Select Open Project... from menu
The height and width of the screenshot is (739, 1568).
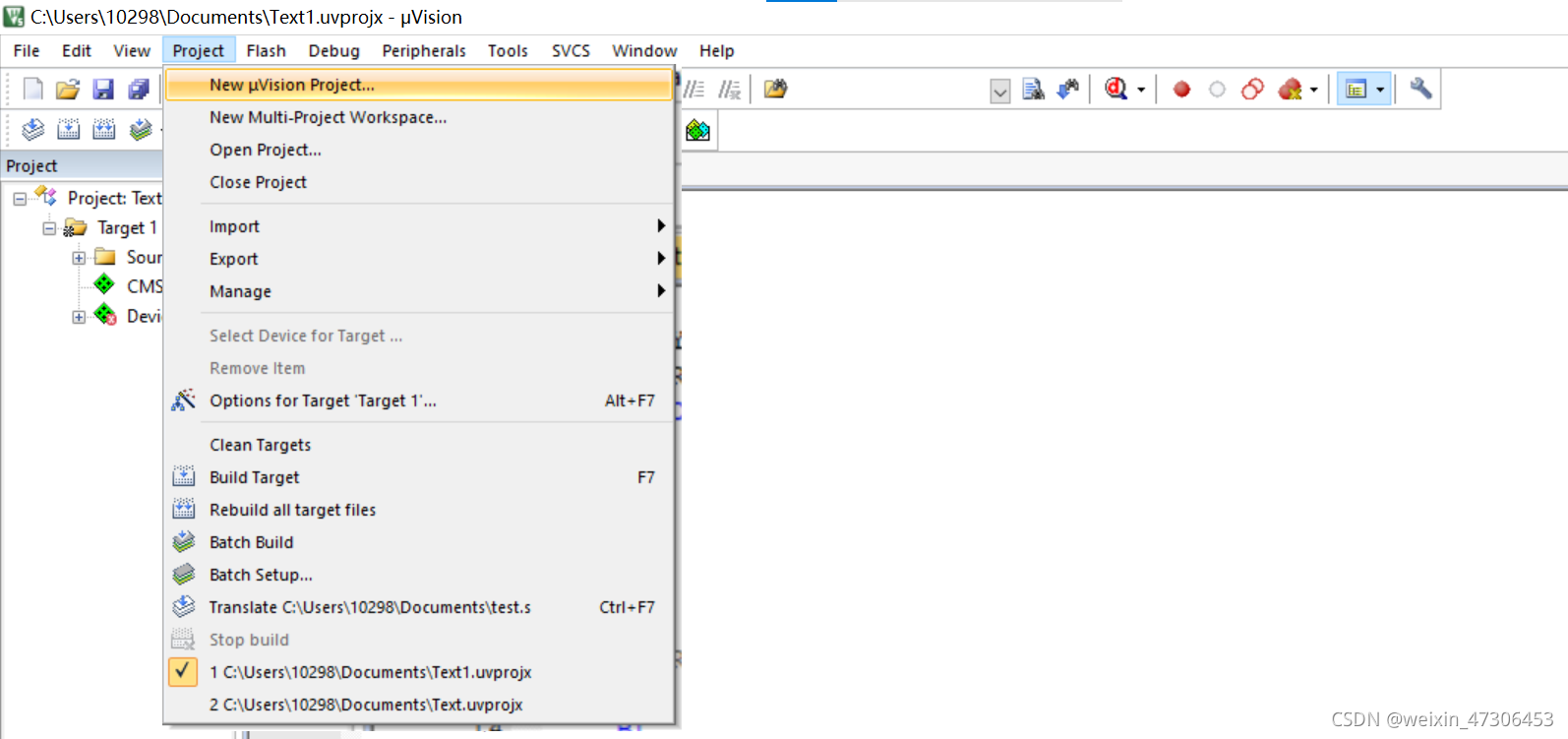(419, 150)
